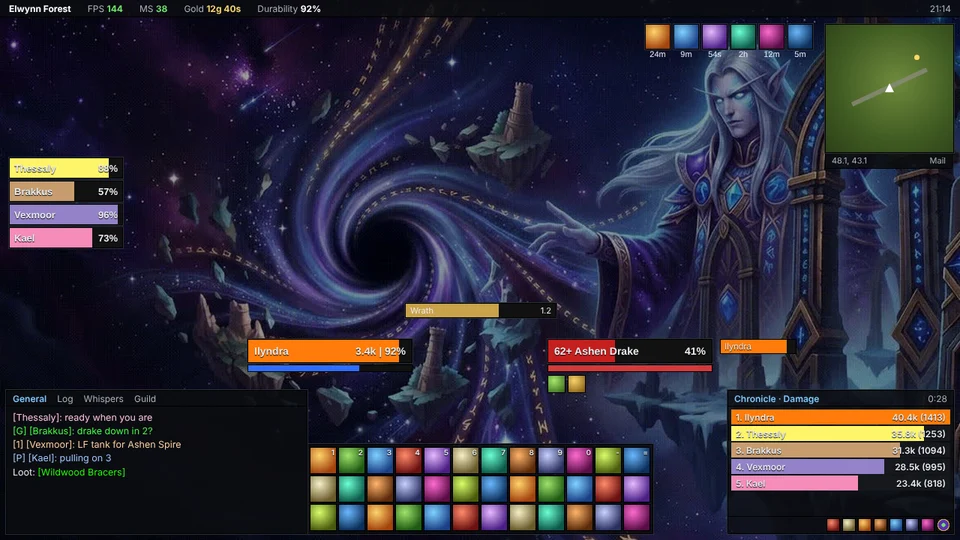
Task: Select the 5. Kael damage meter row
Action: 841,484
